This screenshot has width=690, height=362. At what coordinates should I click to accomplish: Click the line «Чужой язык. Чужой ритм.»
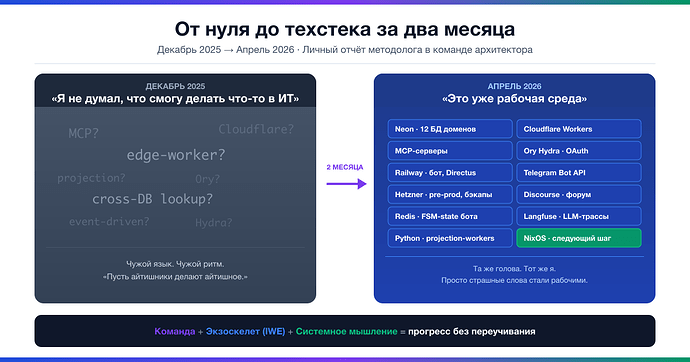[175, 264]
